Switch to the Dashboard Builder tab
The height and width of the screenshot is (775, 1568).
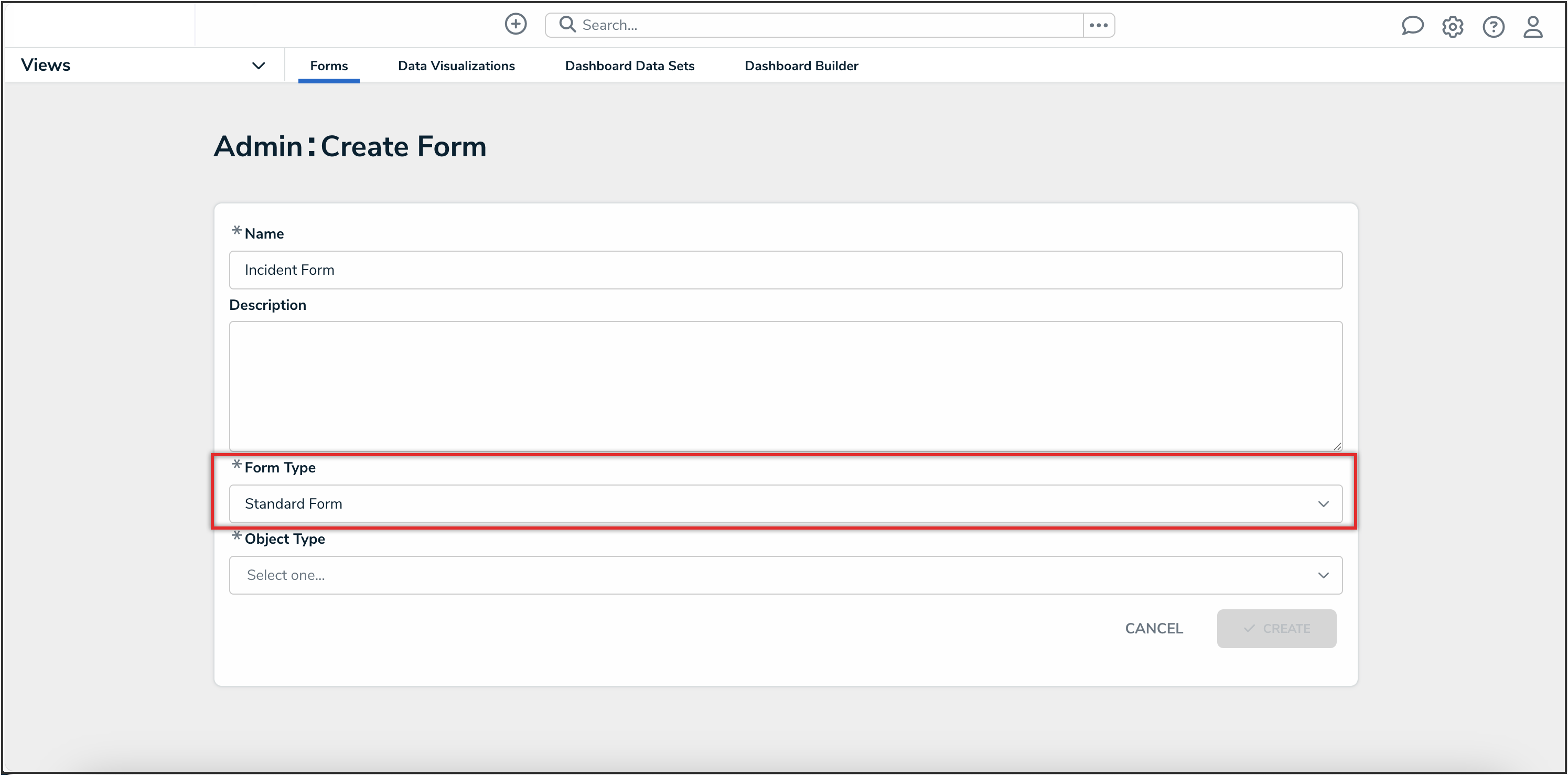(x=801, y=65)
